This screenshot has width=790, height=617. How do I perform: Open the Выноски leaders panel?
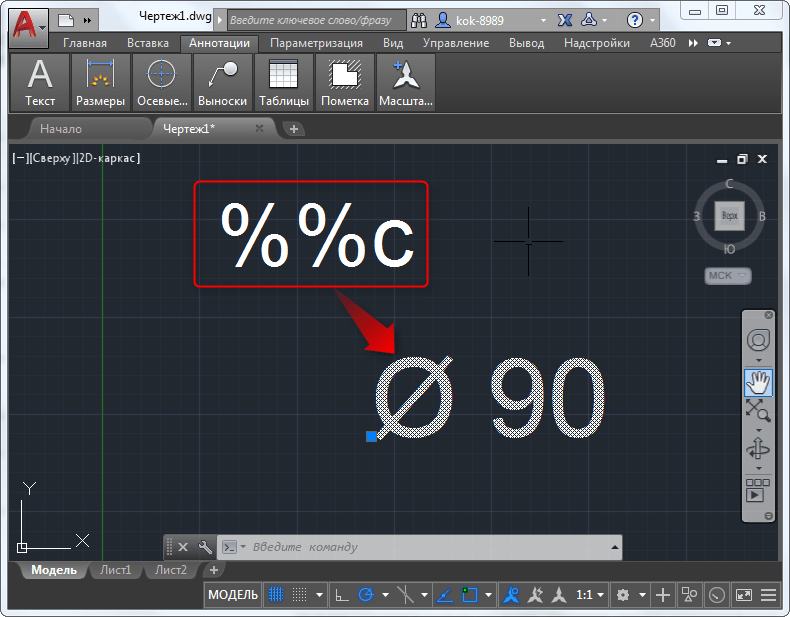point(223,83)
